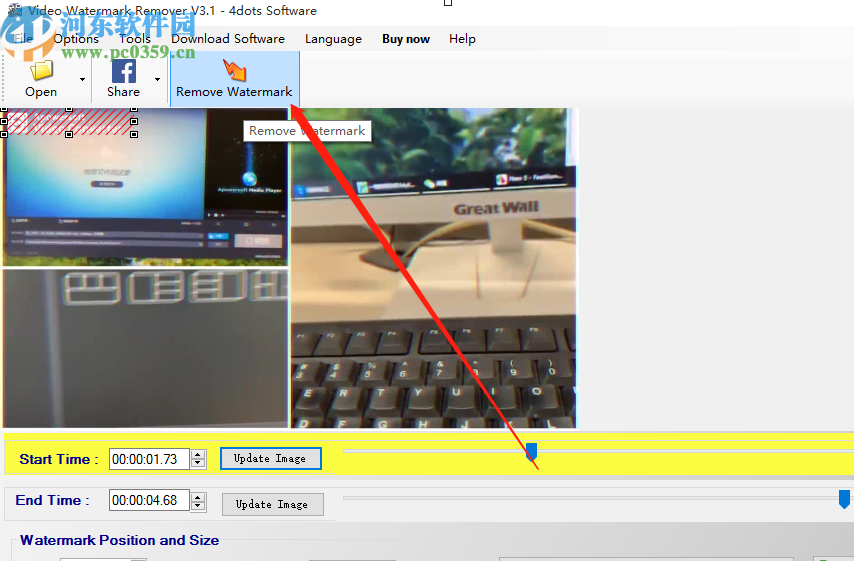This screenshot has width=854, height=561.
Task: Open the Tools menu
Action: [x=135, y=39]
